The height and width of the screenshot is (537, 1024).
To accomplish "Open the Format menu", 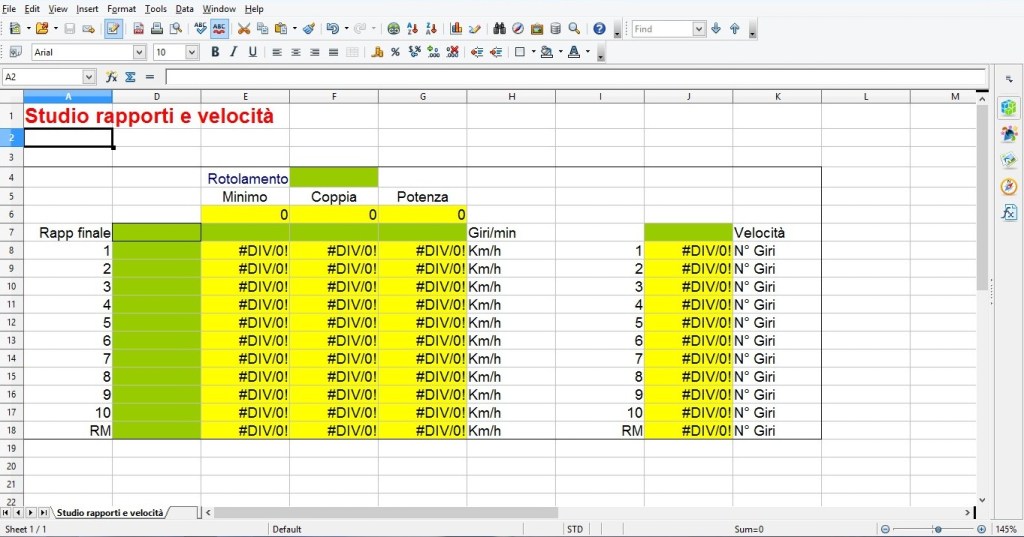I will pos(121,9).
